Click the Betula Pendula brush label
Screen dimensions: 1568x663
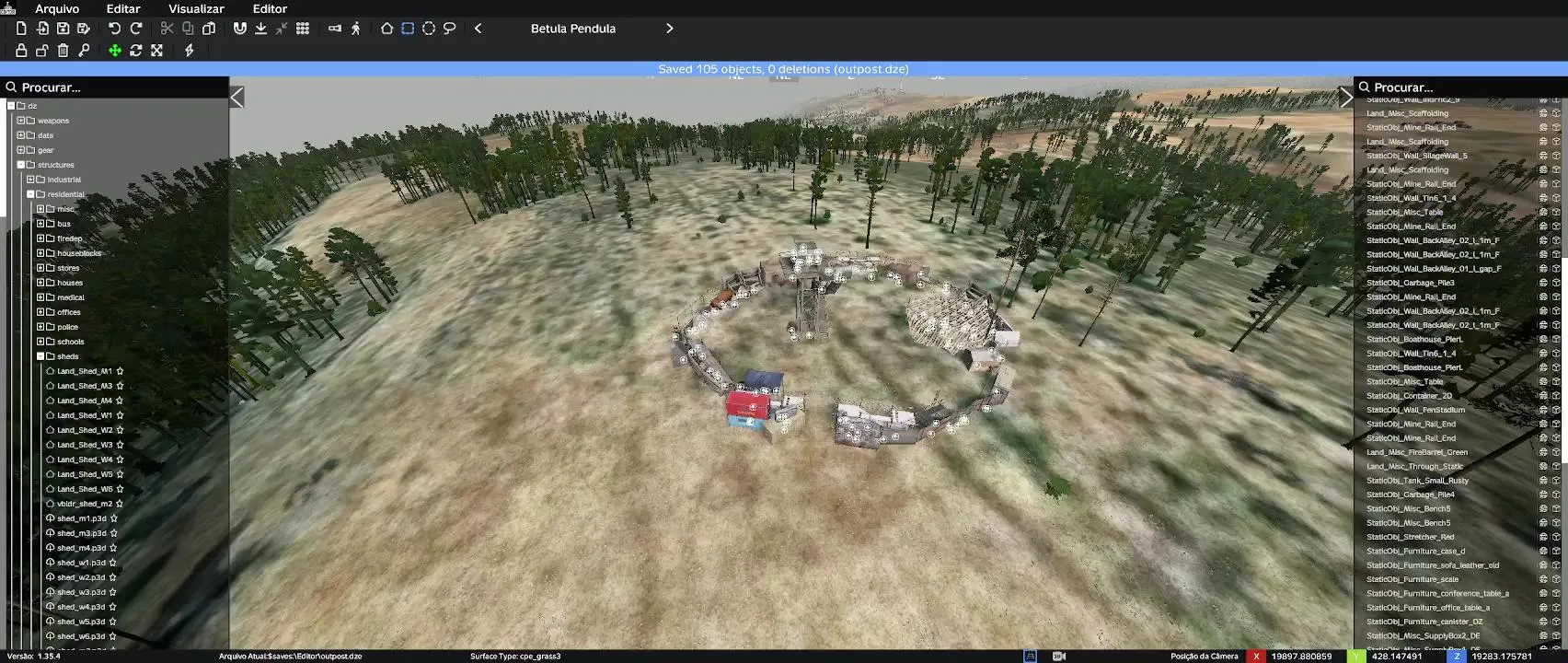pyautogui.click(x=573, y=29)
